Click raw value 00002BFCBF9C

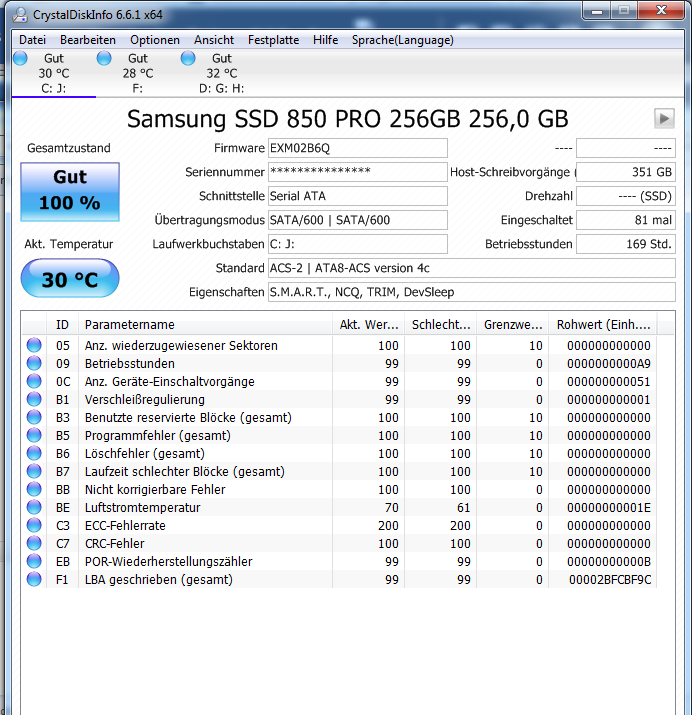[610, 580]
